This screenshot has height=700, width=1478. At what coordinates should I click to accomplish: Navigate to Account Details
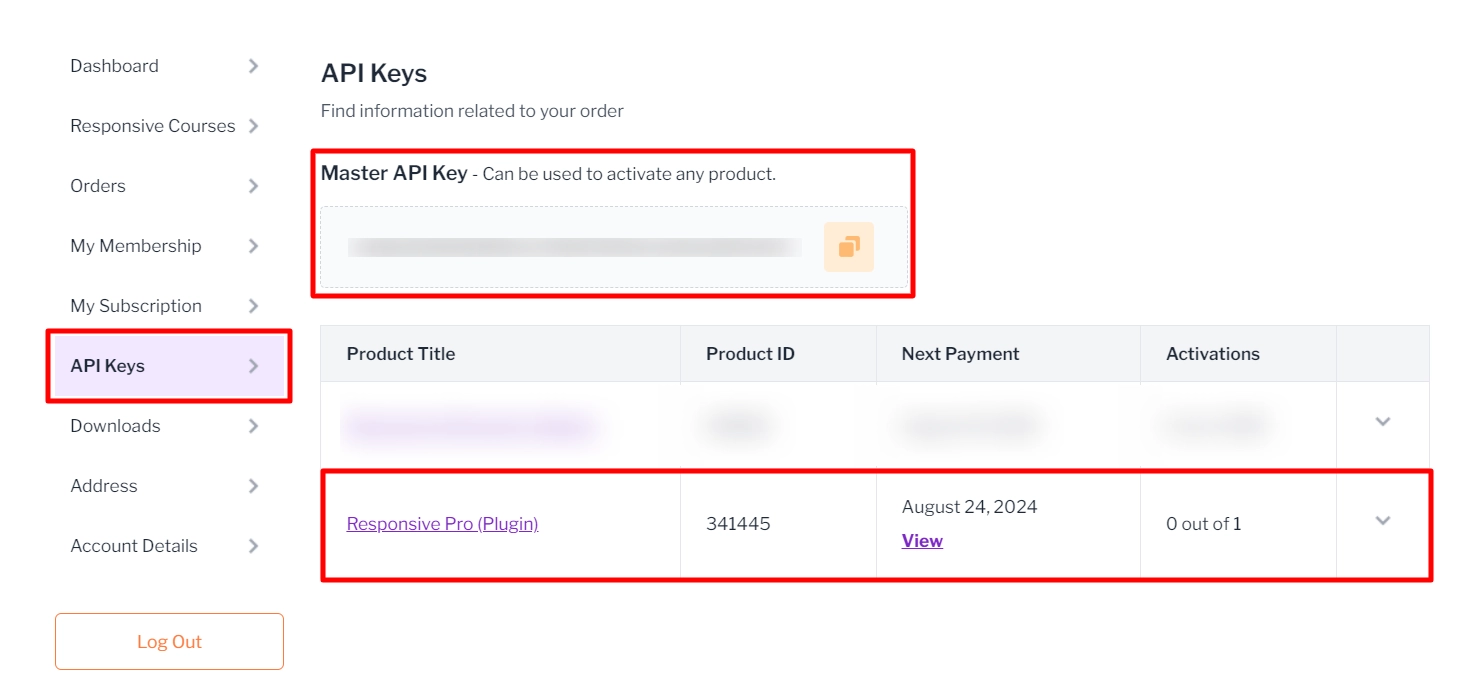(133, 546)
